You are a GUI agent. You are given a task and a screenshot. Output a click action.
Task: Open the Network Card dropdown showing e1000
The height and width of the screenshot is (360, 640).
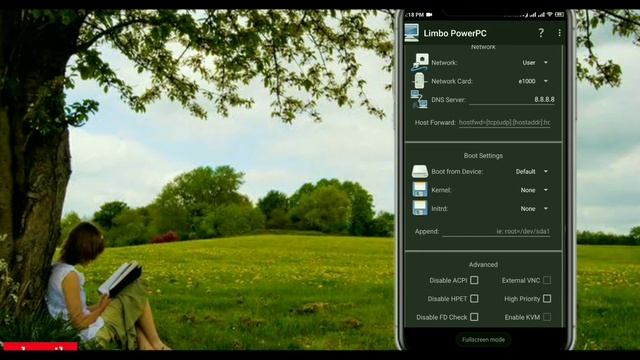pos(533,81)
